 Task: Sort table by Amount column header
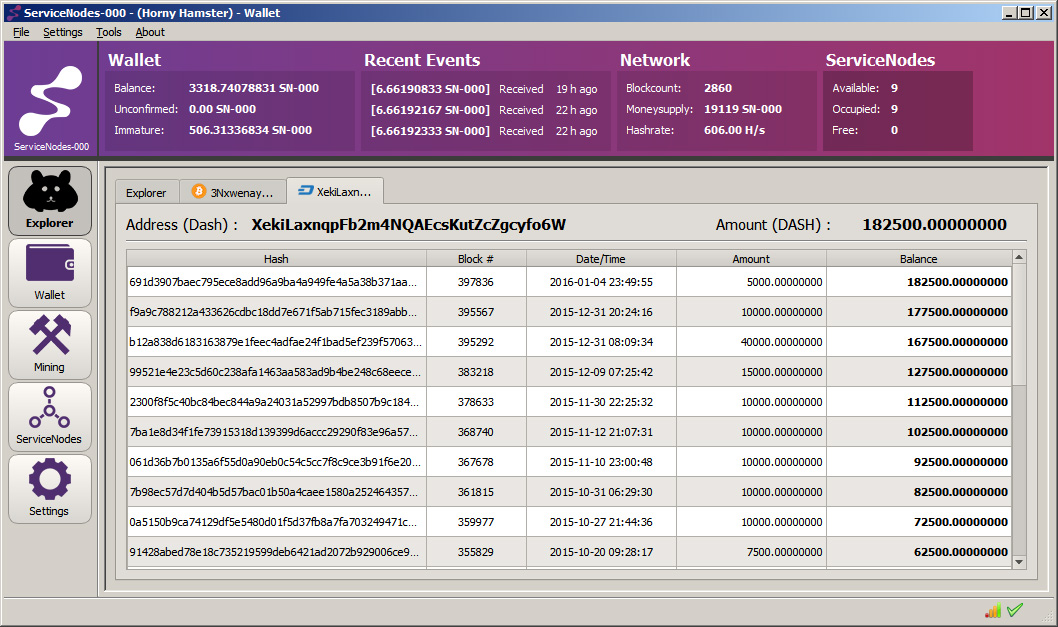click(751, 258)
